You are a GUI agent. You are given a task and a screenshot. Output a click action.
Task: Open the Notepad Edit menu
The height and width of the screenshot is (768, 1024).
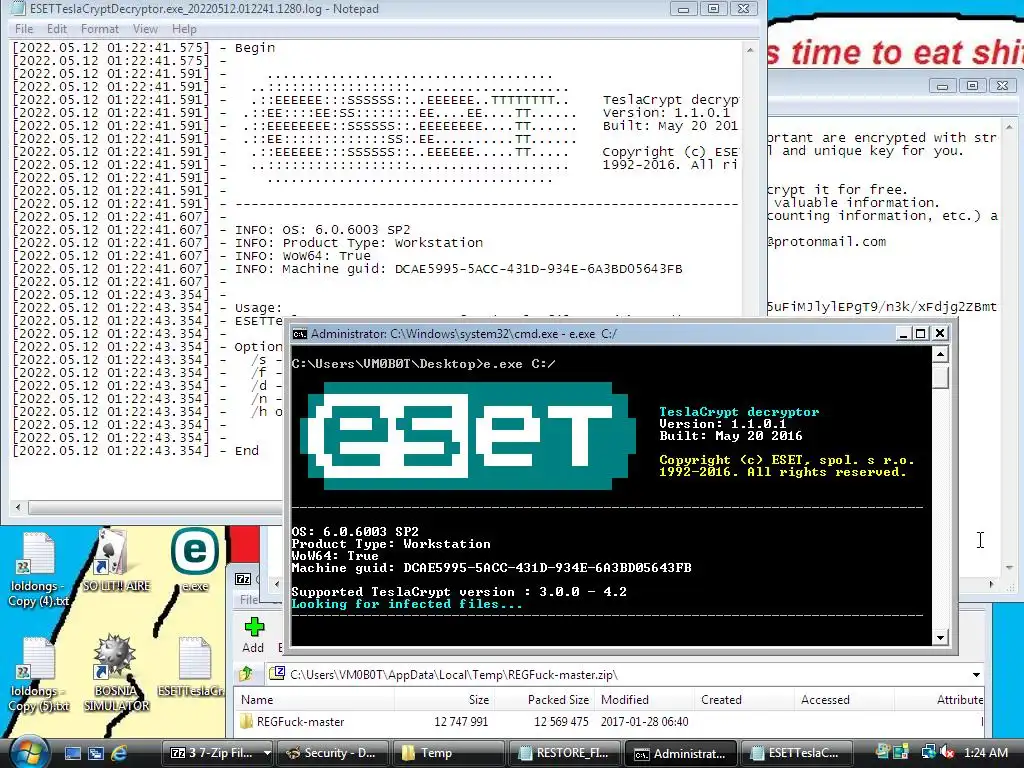pos(57,29)
